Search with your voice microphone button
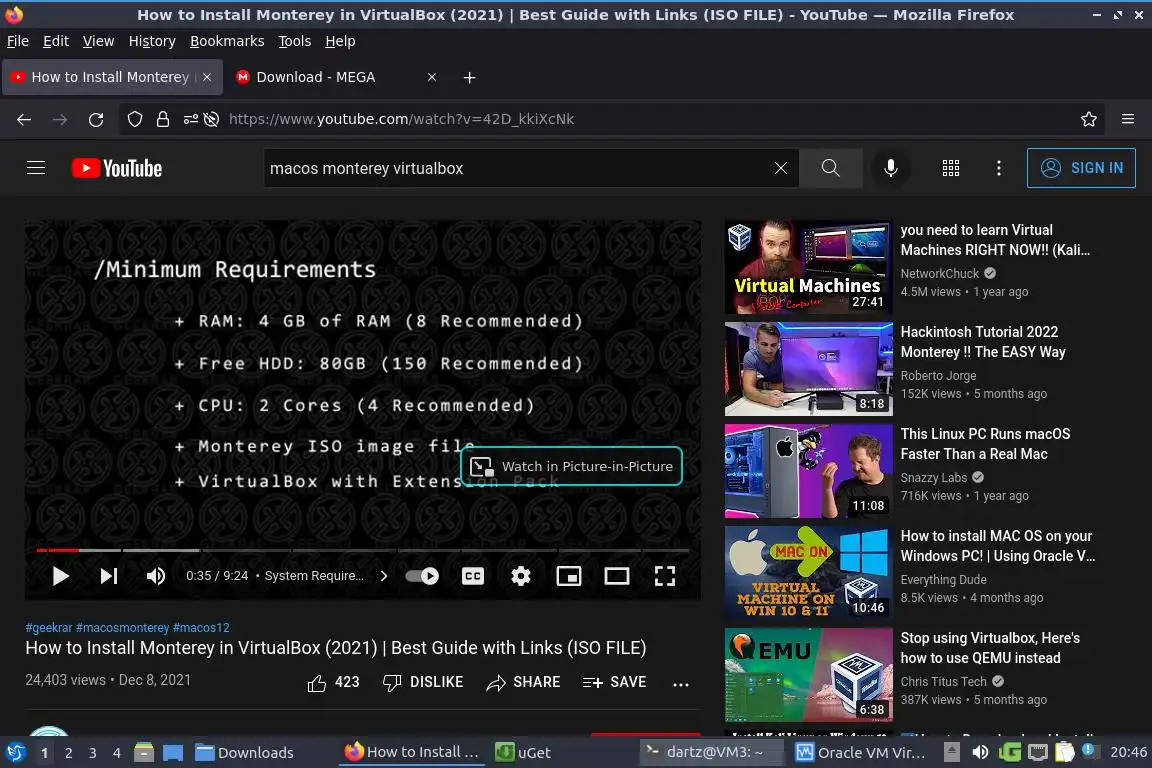This screenshot has height=768, width=1152. 890,168
